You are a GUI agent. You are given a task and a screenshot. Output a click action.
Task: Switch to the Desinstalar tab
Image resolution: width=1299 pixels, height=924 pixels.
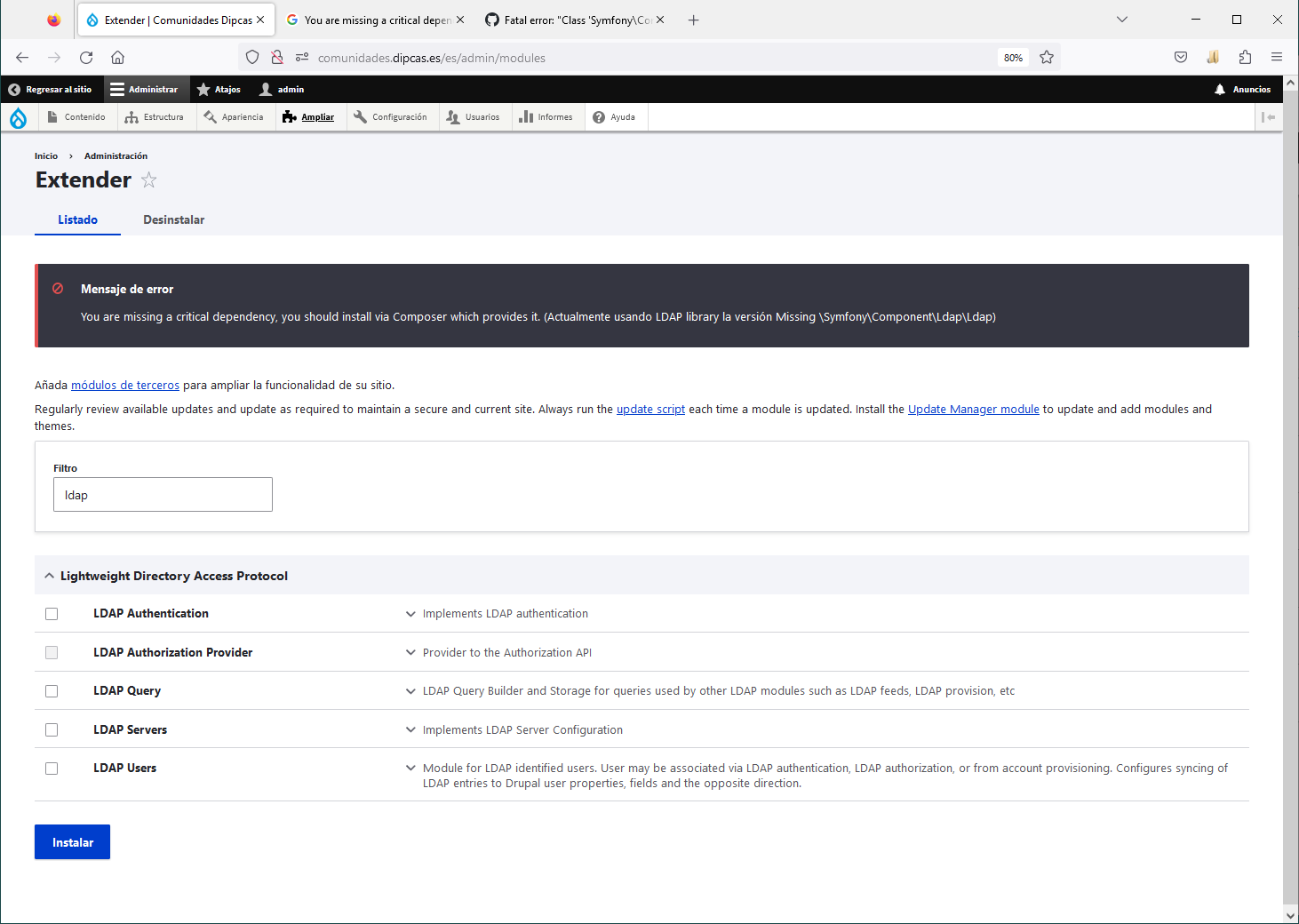[x=174, y=220]
